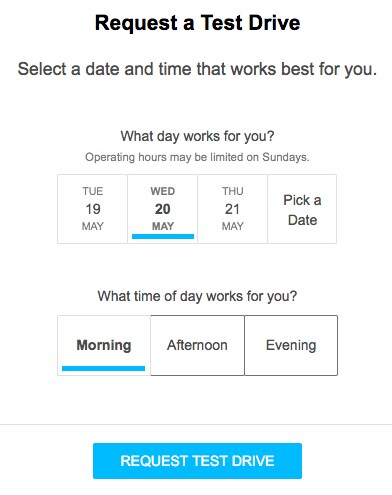392x495 pixels.
Task: Click the What time of day works label
Action: click(197, 296)
